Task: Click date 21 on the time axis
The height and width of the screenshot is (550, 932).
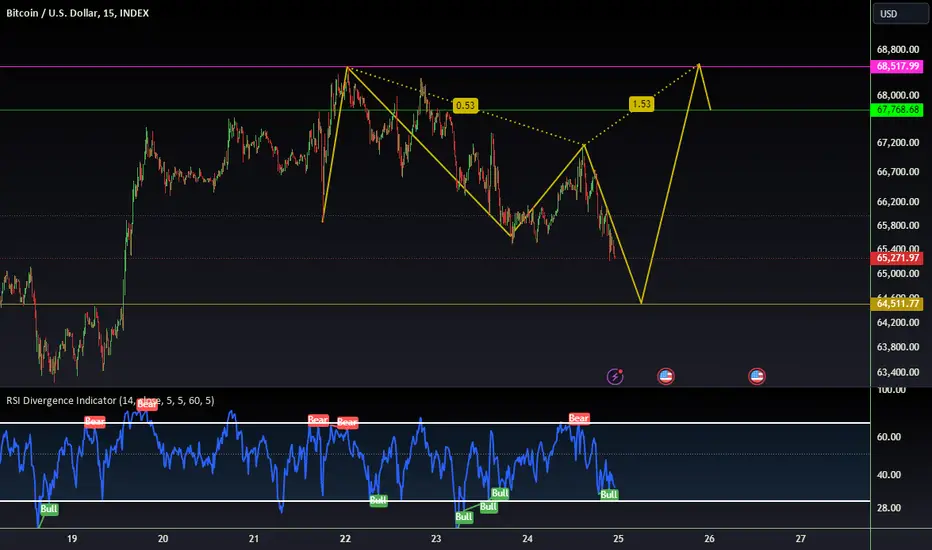Action: pyautogui.click(x=254, y=539)
